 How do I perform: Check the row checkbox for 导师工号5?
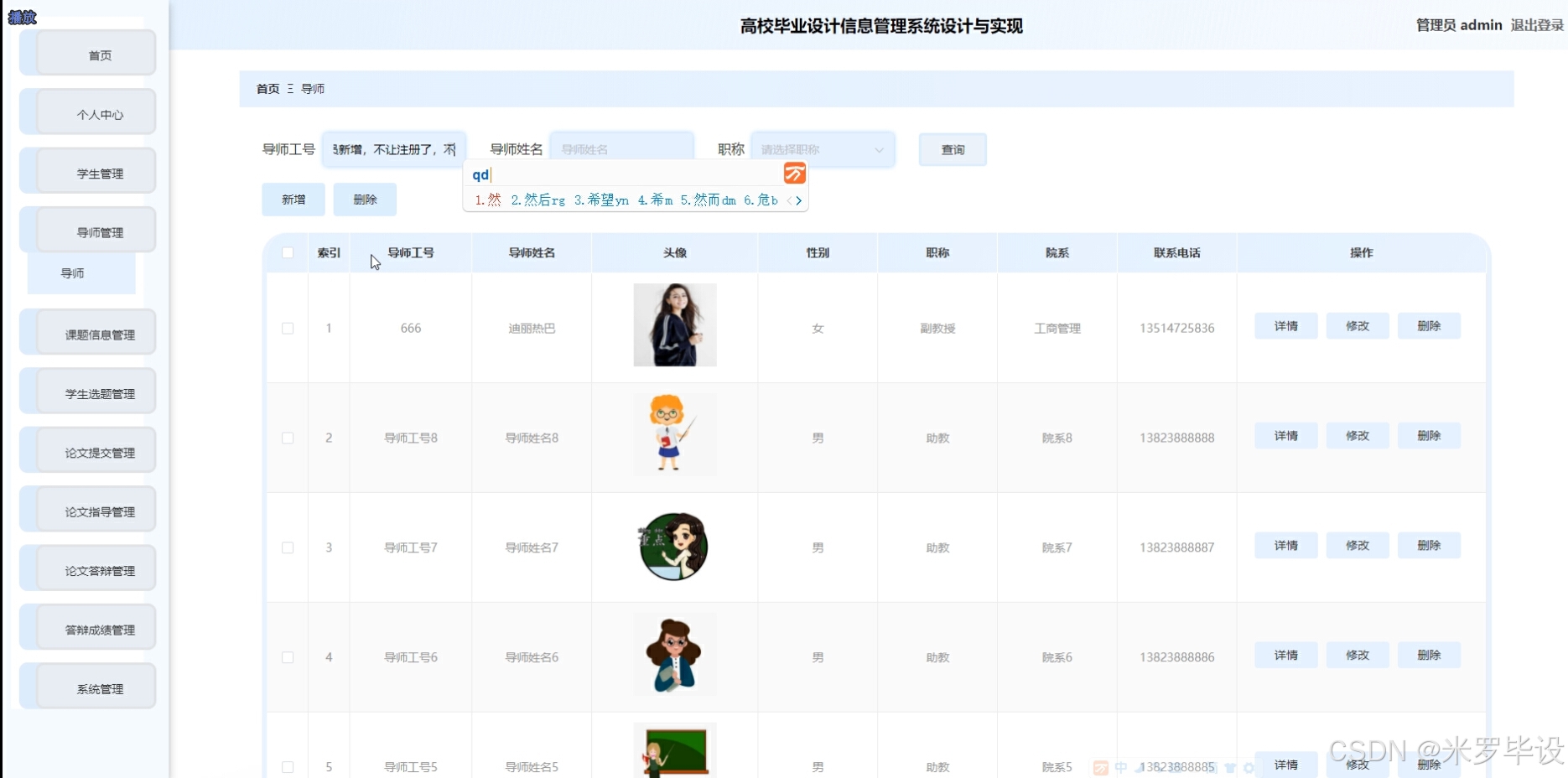click(x=288, y=767)
